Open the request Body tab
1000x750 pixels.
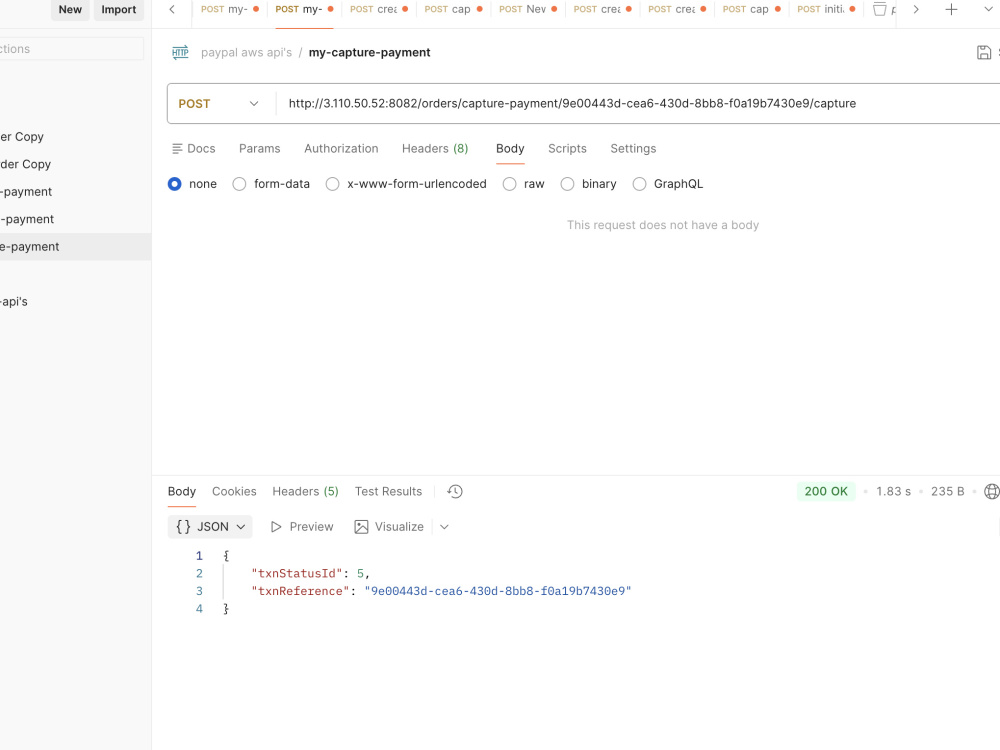pyautogui.click(x=510, y=149)
